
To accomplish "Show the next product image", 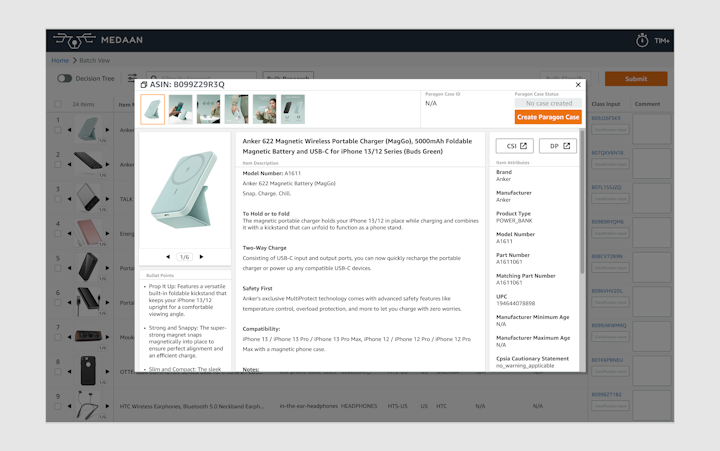I will pos(201,257).
